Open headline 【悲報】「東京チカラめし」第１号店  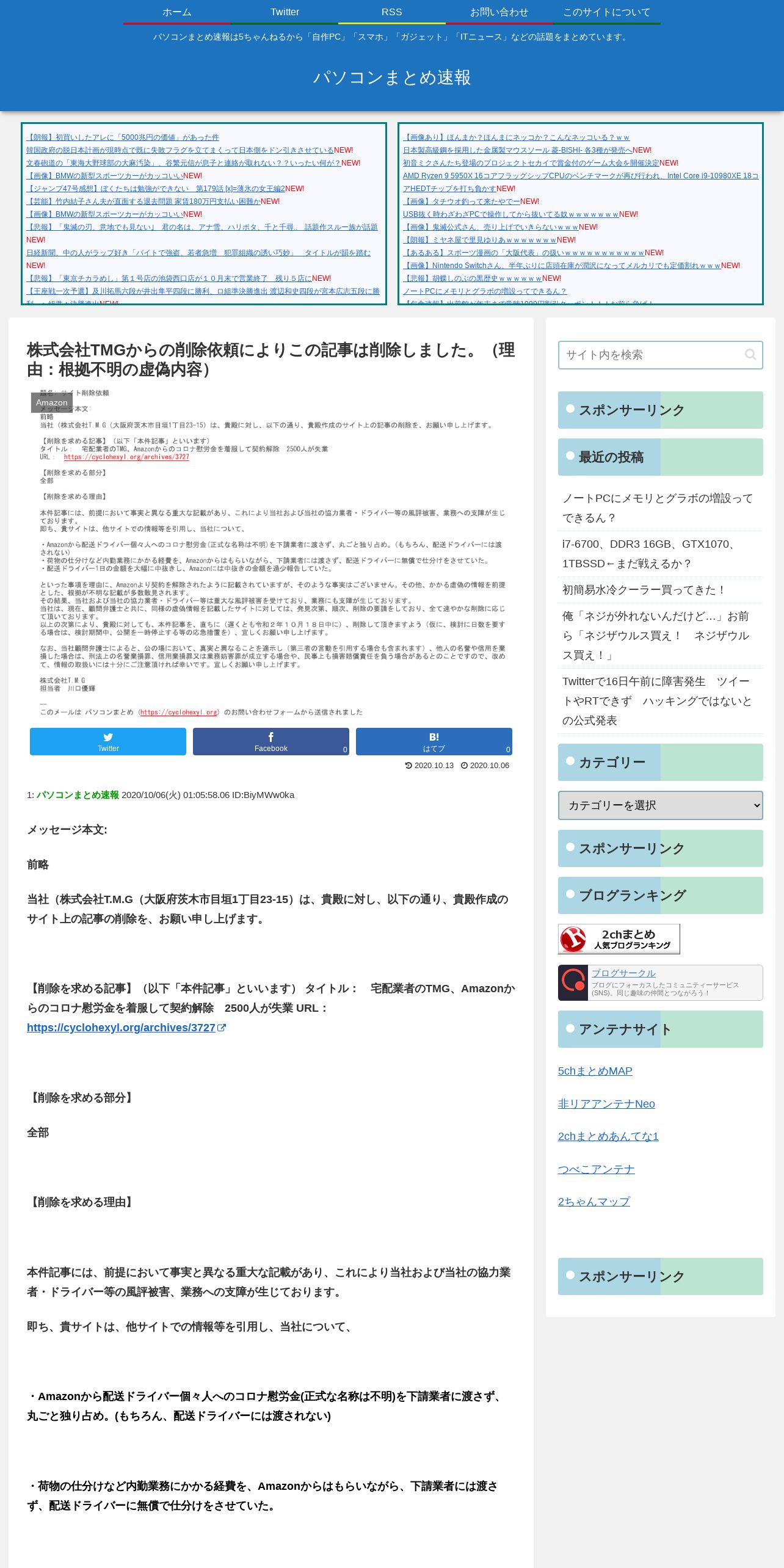pos(169,278)
